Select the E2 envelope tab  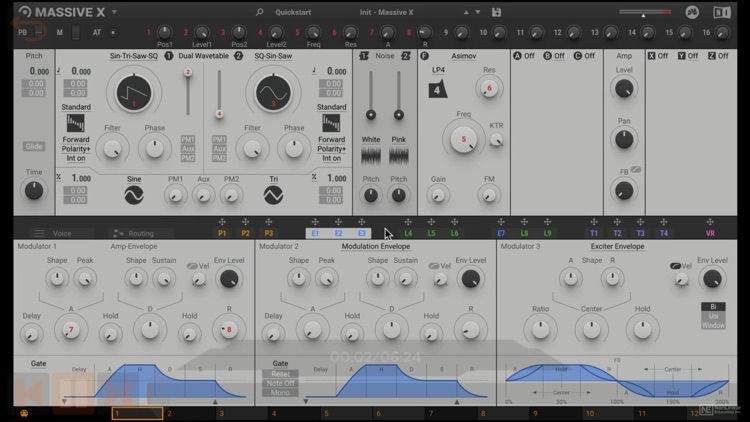[x=338, y=233]
